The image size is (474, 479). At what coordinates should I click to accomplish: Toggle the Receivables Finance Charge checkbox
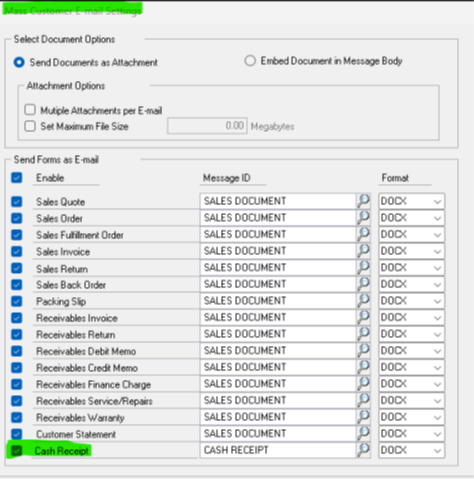pyautogui.click(x=17, y=384)
